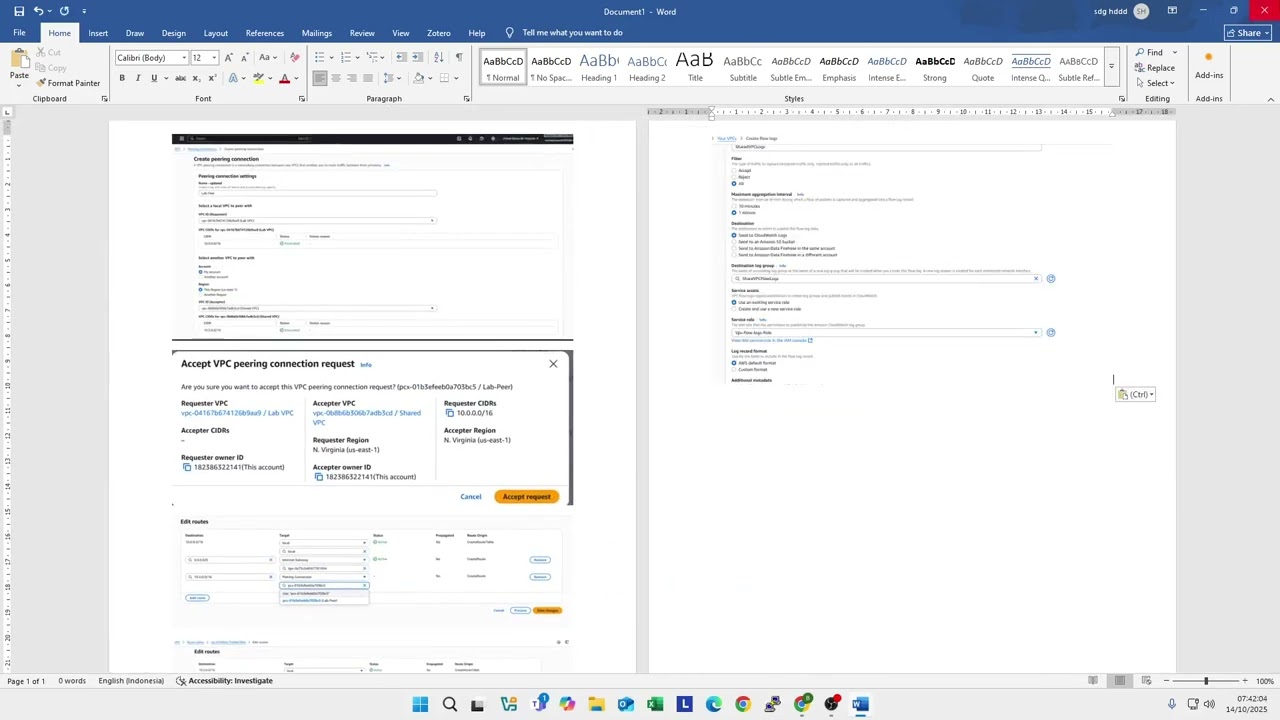The height and width of the screenshot is (720, 1280).
Task: Switch to the Review tab
Action: 362,33
